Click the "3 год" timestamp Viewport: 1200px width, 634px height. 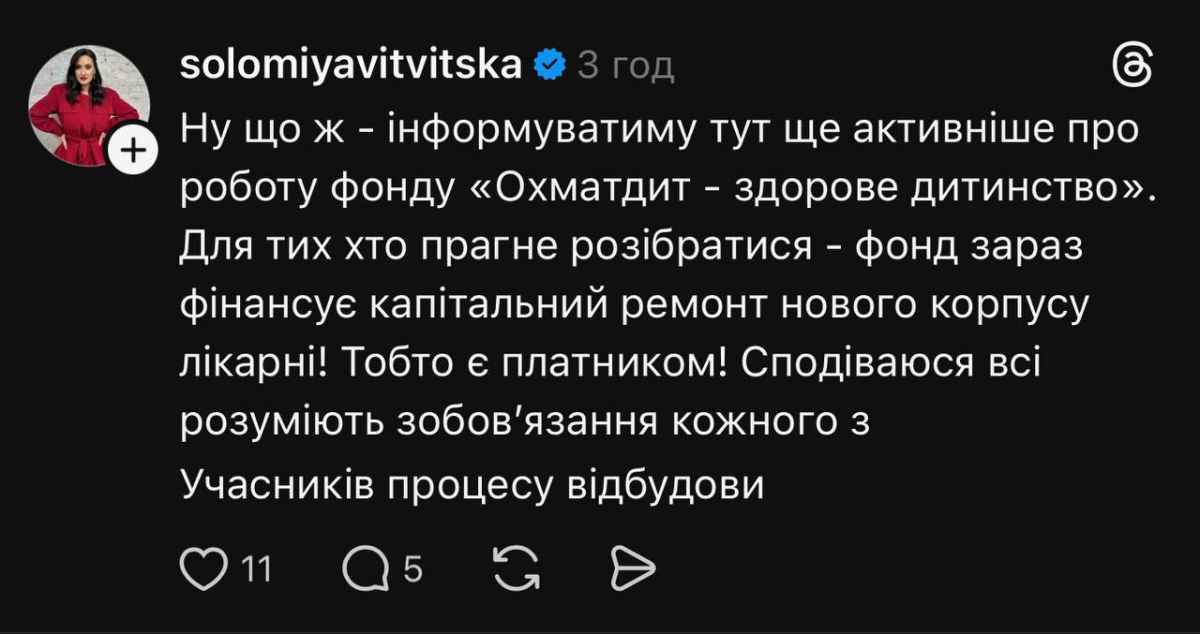pos(627,67)
